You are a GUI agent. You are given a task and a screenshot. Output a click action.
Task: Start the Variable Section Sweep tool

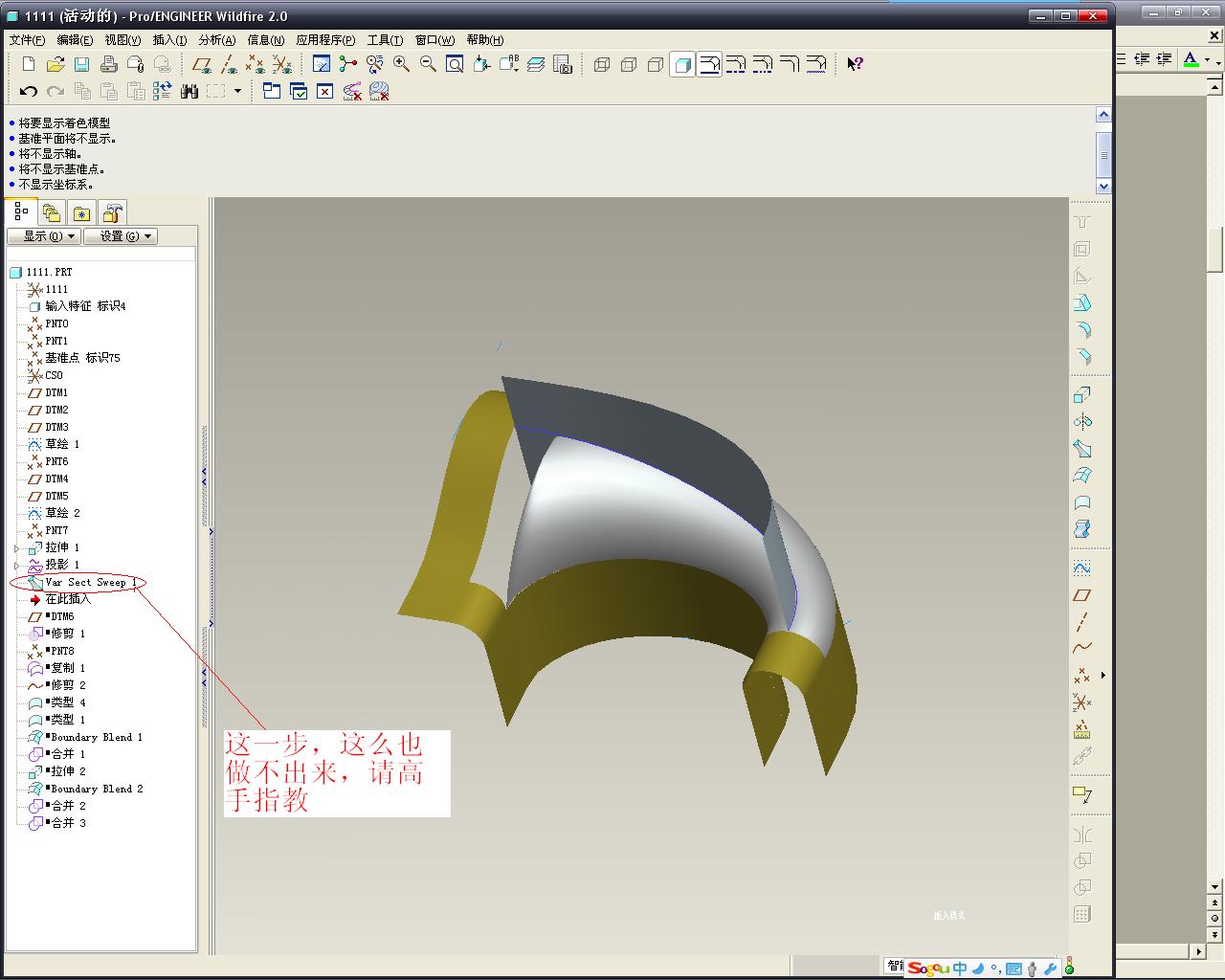1082,449
